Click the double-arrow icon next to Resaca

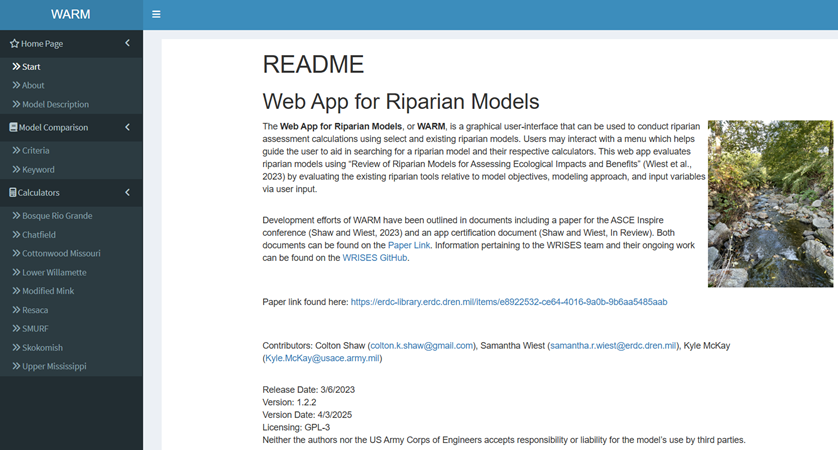pos(16,309)
